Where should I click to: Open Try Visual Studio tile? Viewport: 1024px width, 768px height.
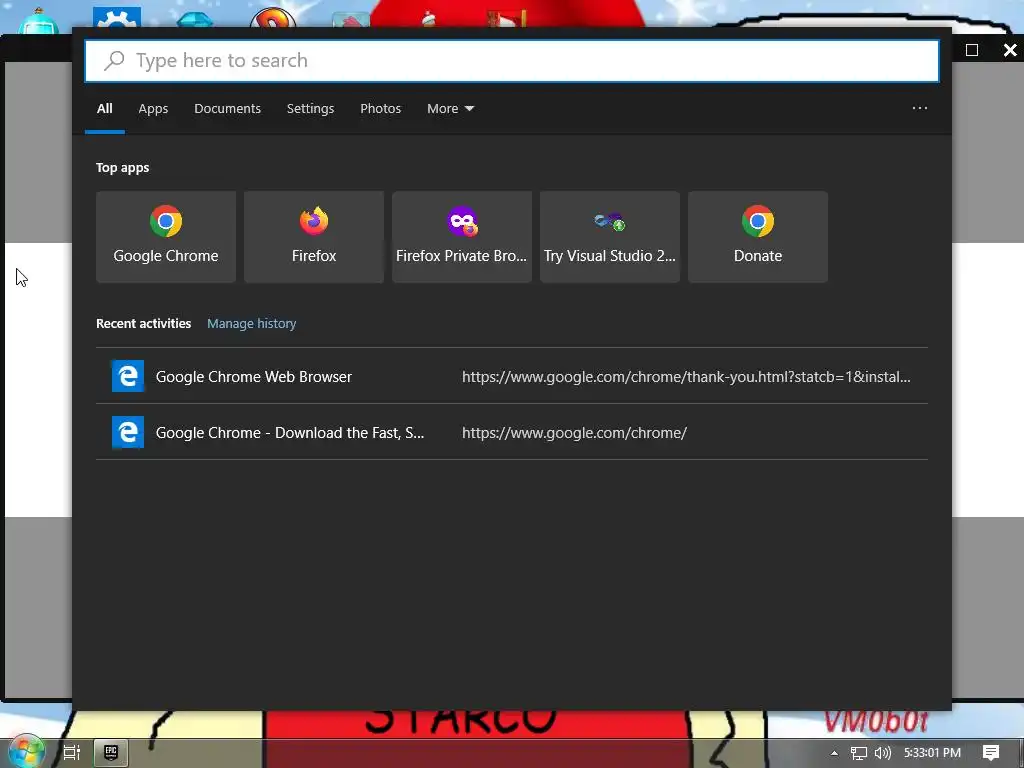tap(610, 236)
